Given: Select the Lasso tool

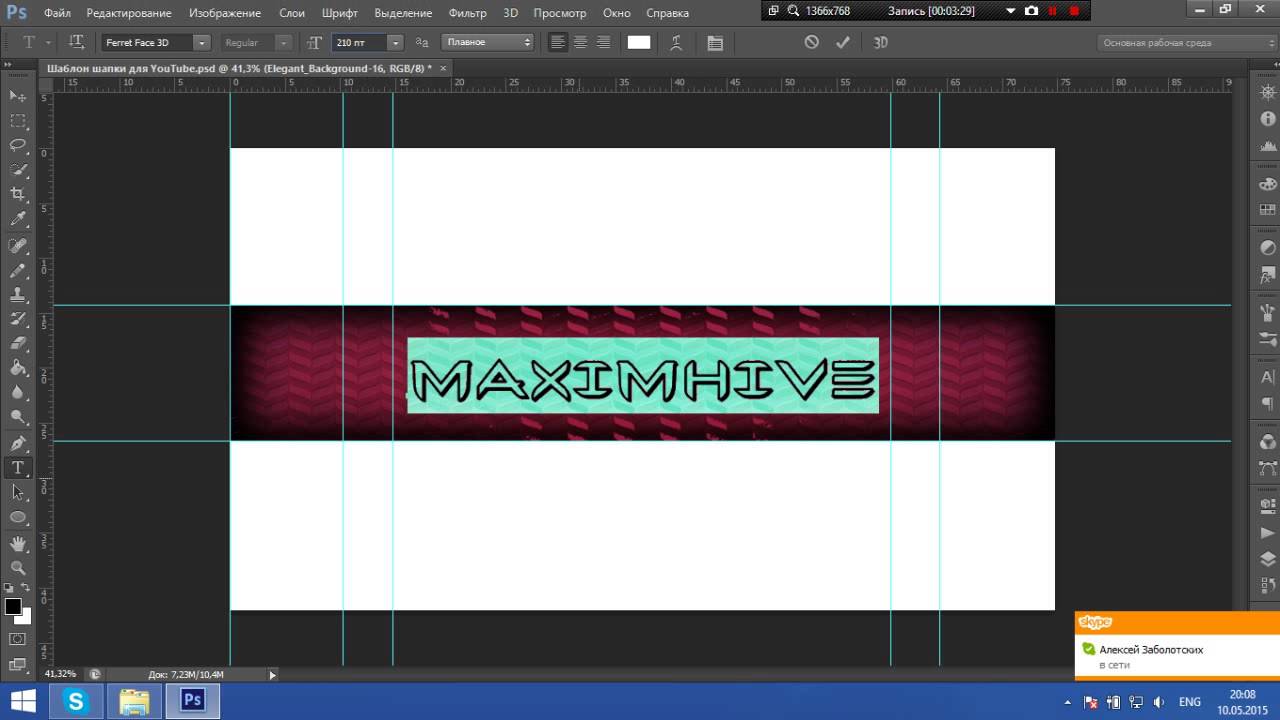Looking at the screenshot, I should (18, 145).
